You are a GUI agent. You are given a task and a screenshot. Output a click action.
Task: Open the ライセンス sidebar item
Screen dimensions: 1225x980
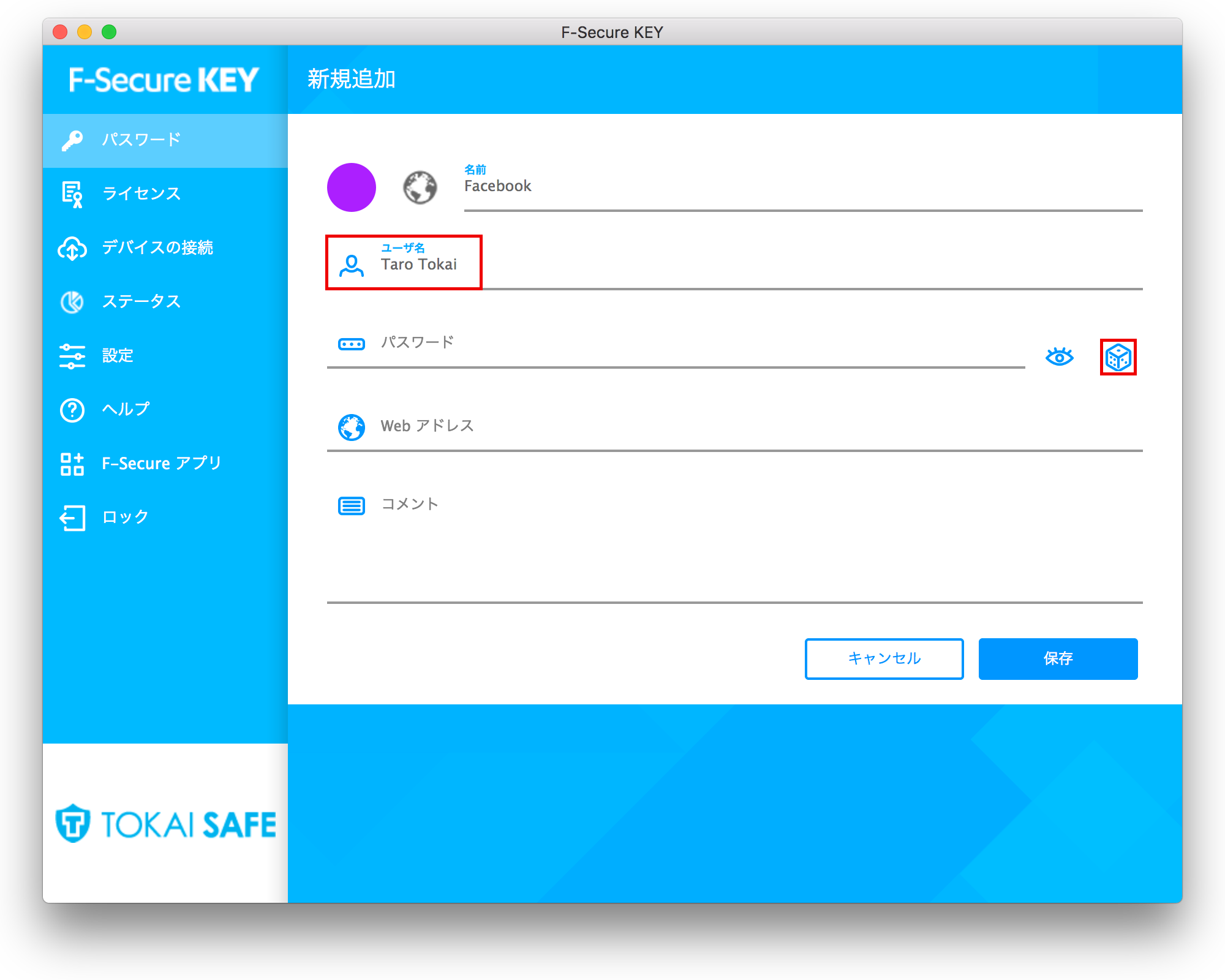click(165, 194)
